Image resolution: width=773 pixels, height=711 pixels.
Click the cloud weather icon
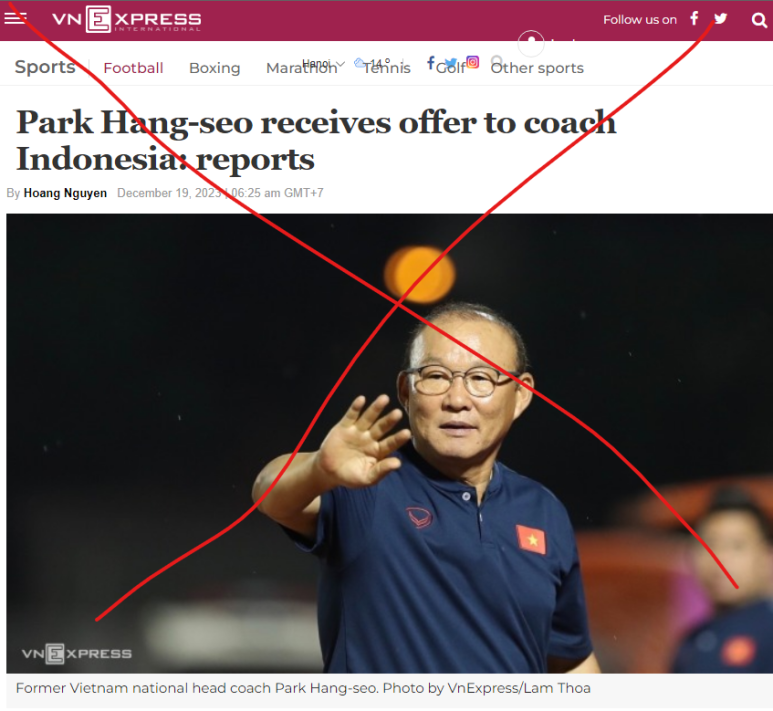[360, 63]
